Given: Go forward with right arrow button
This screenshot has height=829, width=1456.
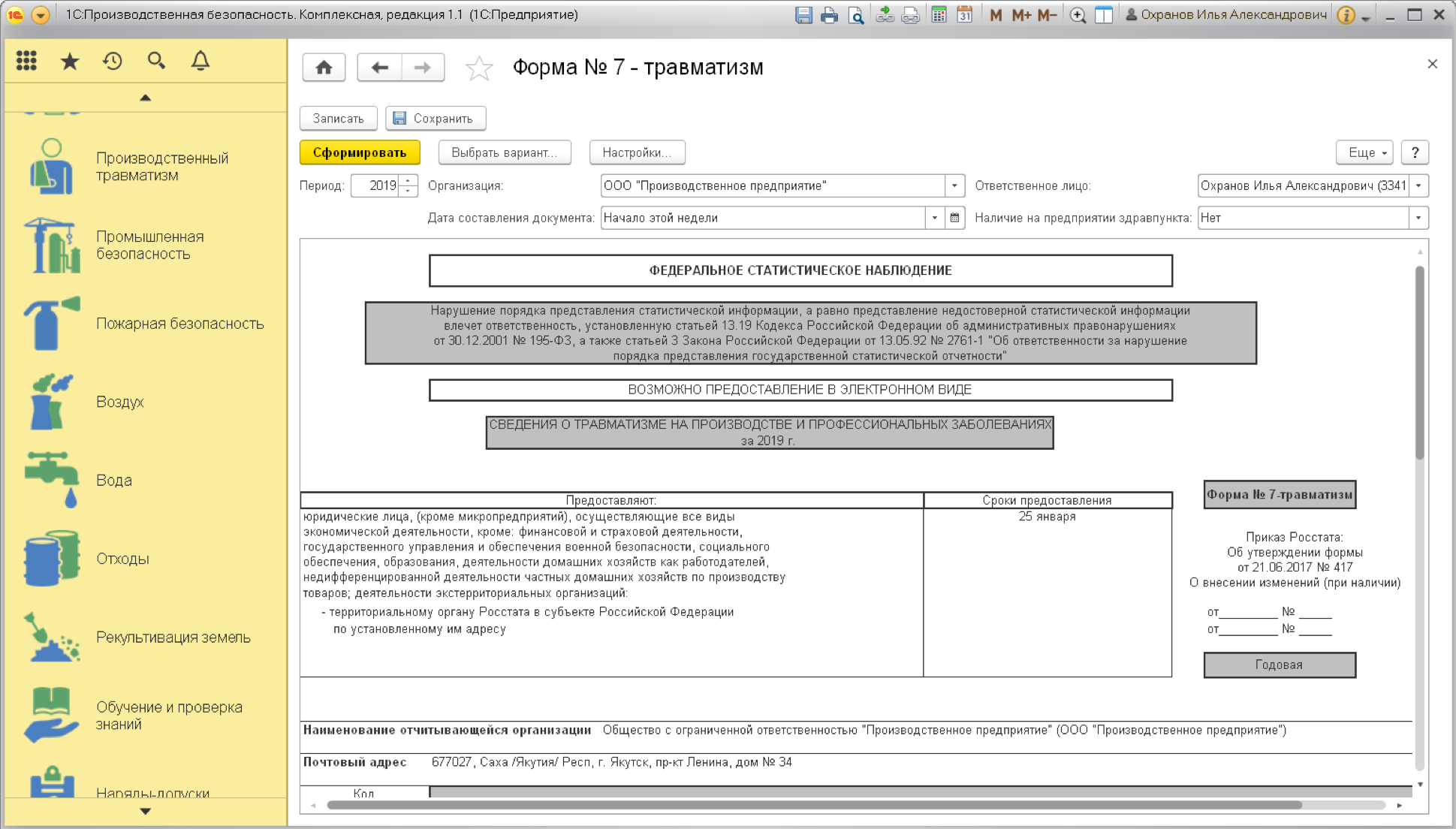Looking at the screenshot, I should pyautogui.click(x=423, y=68).
